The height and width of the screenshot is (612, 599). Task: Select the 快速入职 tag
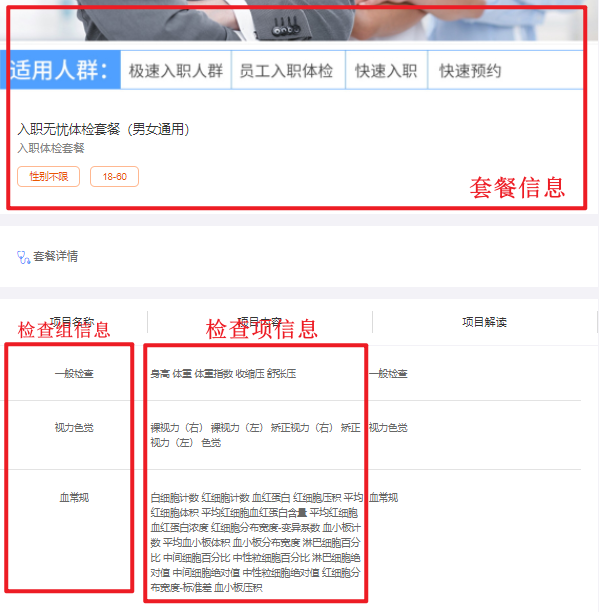click(386, 71)
